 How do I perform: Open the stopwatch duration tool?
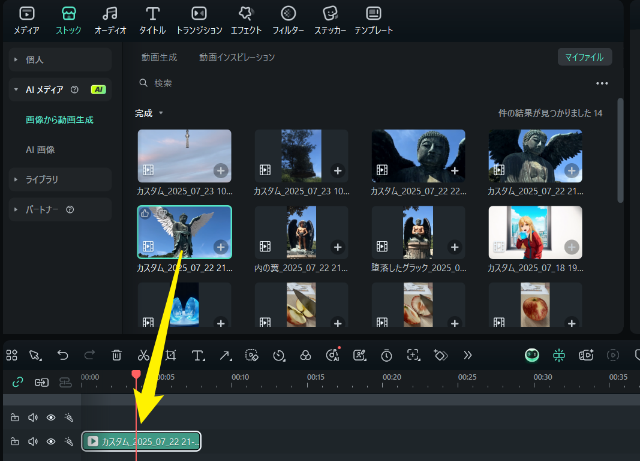[386, 355]
